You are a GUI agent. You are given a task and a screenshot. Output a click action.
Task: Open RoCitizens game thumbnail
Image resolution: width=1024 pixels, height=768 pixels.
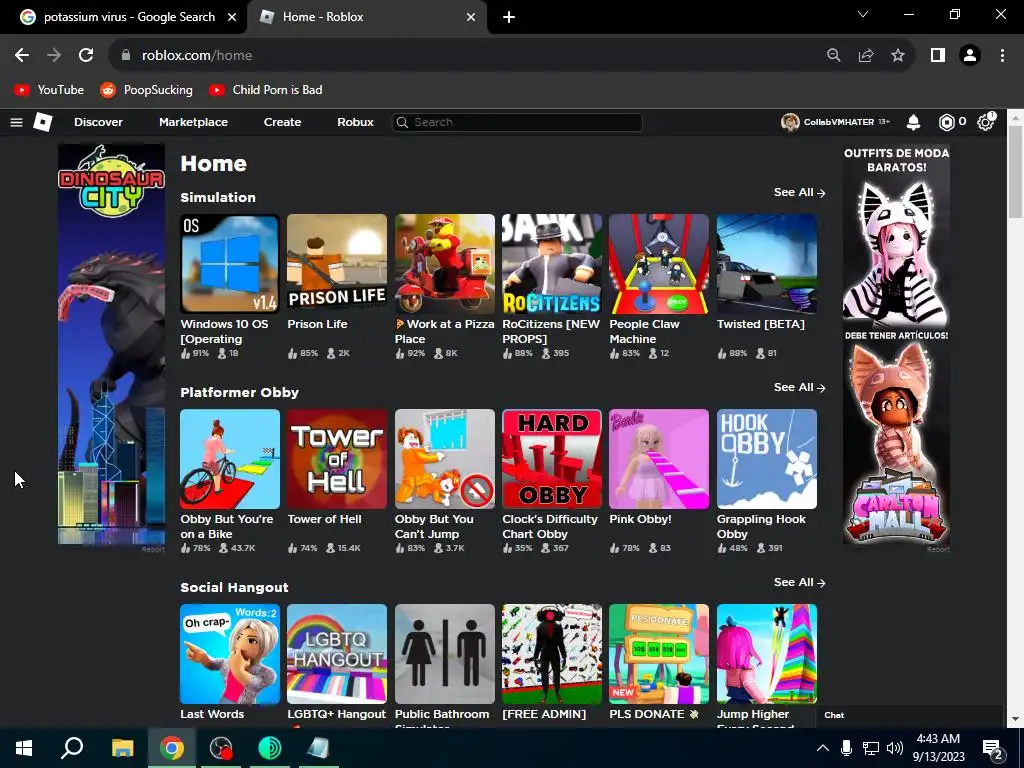point(552,264)
